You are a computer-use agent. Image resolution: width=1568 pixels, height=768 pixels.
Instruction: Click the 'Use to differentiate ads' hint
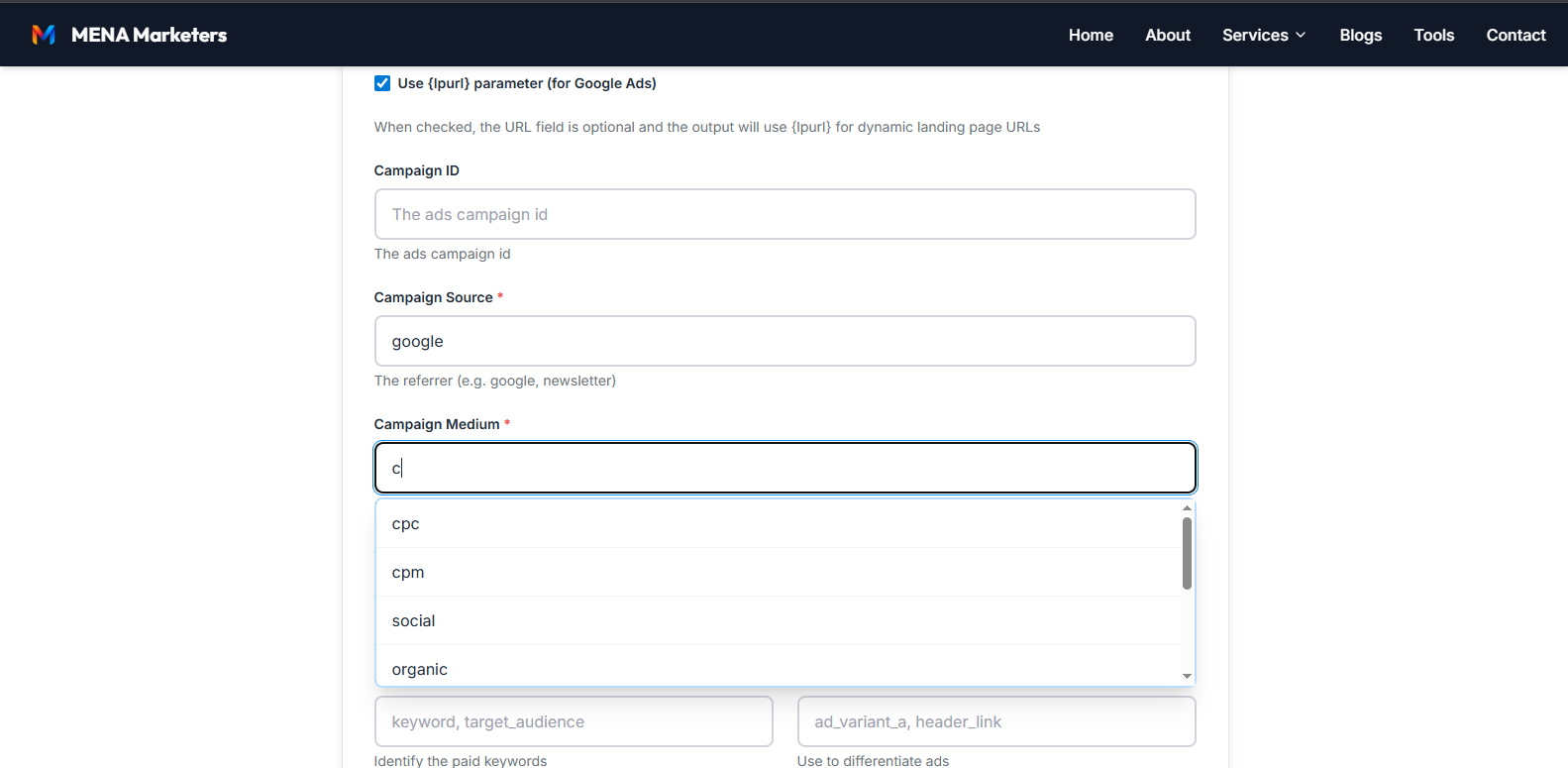click(873, 760)
